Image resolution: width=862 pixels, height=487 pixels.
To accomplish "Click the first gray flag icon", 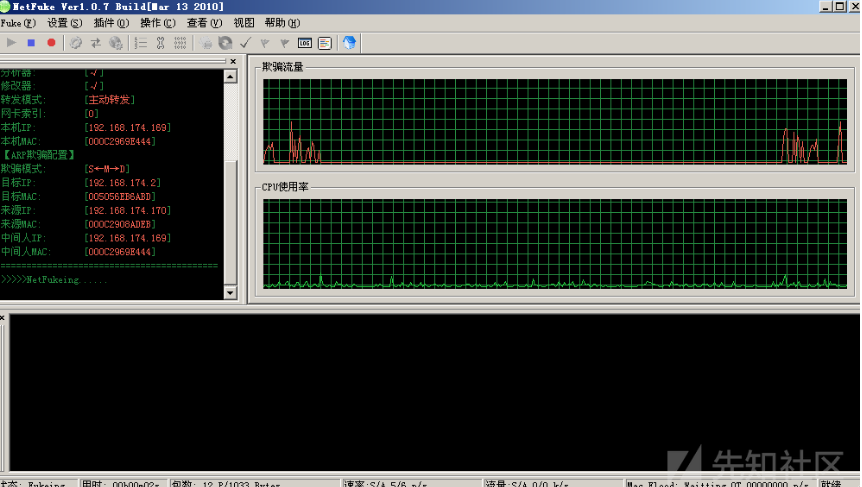I will tap(265, 43).
